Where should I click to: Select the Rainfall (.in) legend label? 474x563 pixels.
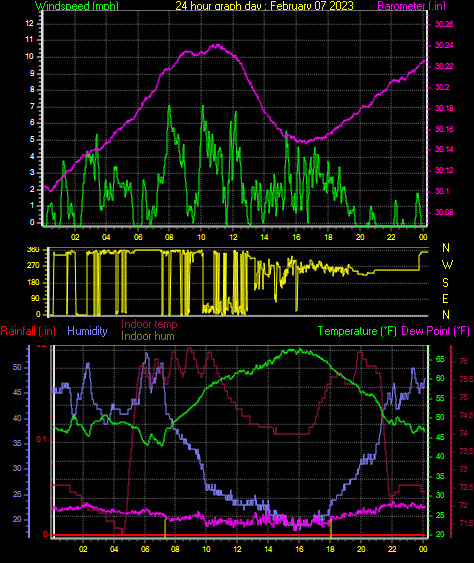tap(28, 331)
